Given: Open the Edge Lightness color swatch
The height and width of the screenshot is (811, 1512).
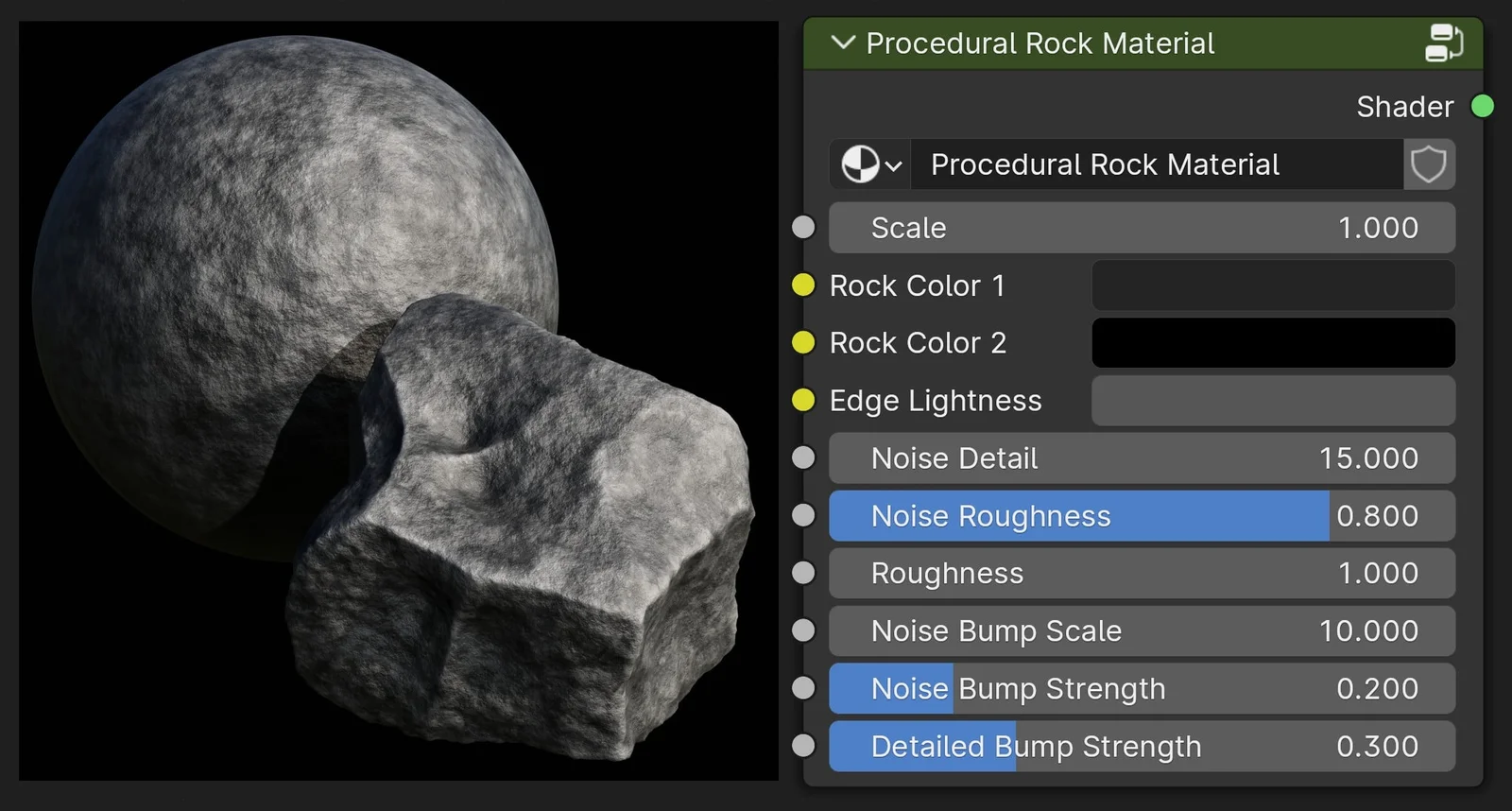Looking at the screenshot, I should click(x=1272, y=401).
